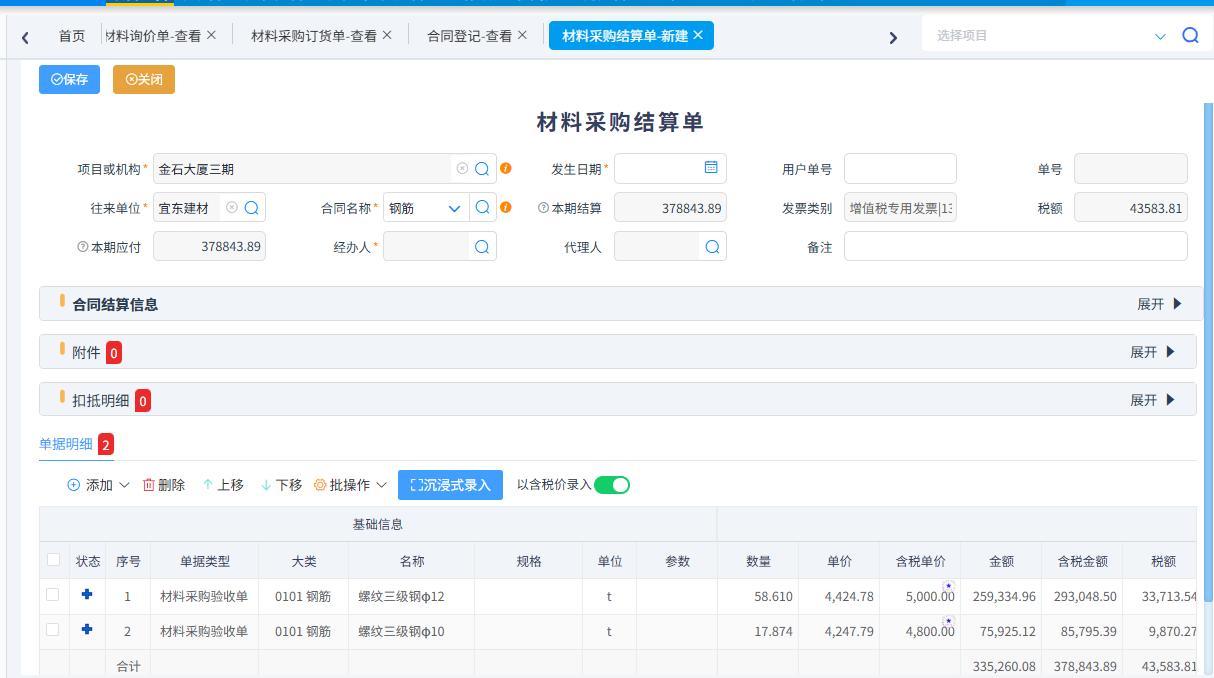The image size is (1214, 678).
Task: Check the select-all checkbox in the table header
Action: click(53, 560)
